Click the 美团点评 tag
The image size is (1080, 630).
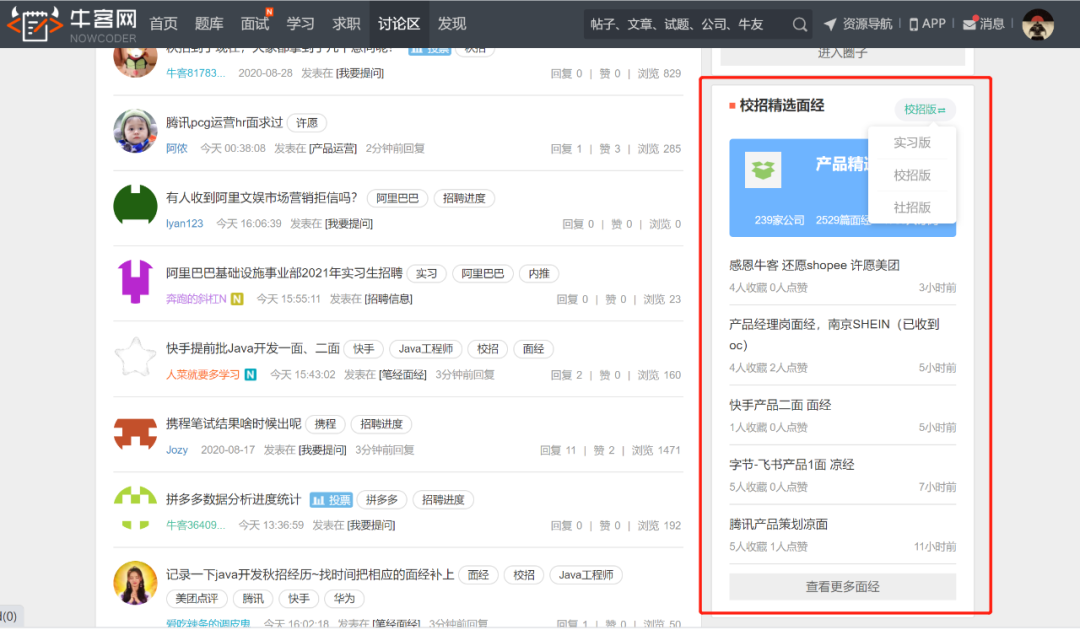tap(196, 599)
